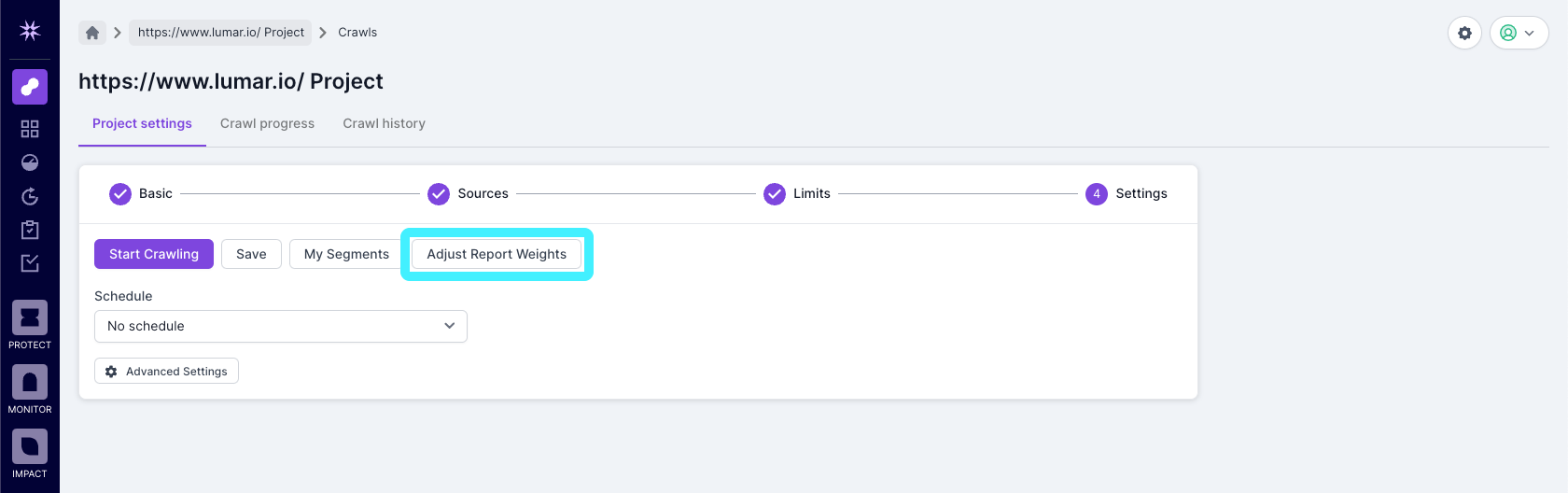Expand the user account menu
The image size is (1568, 493).
(1519, 33)
